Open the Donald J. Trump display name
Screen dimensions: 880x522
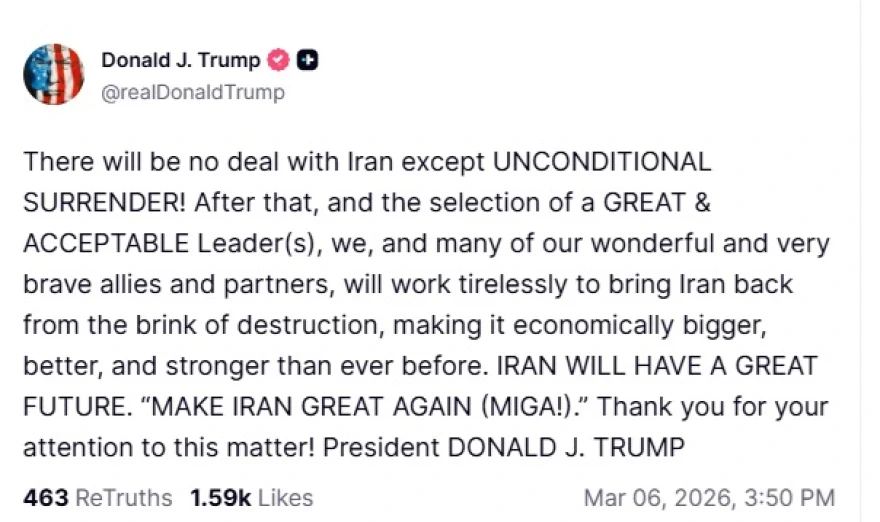(x=181, y=60)
